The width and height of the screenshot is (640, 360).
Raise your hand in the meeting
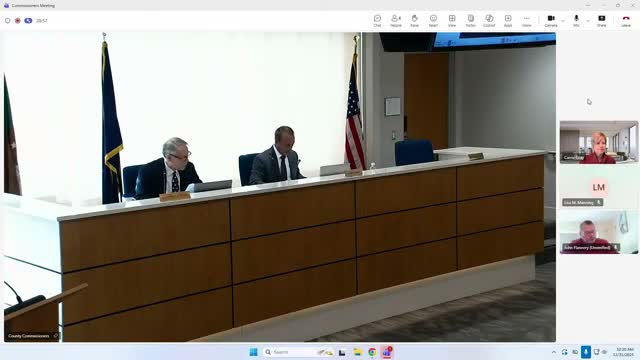click(x=414, y=20)
